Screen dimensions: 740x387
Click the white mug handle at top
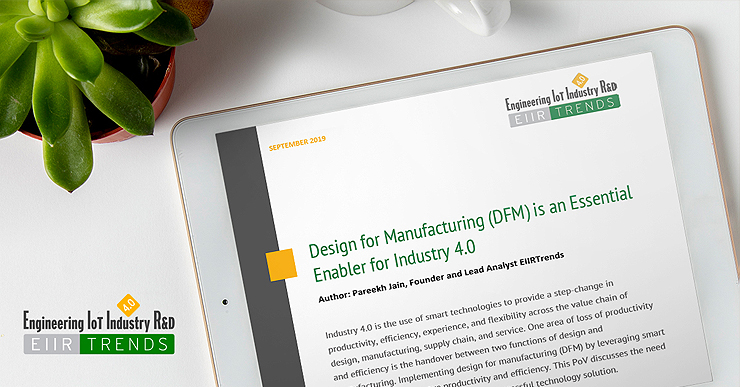(x=474, y=16)
